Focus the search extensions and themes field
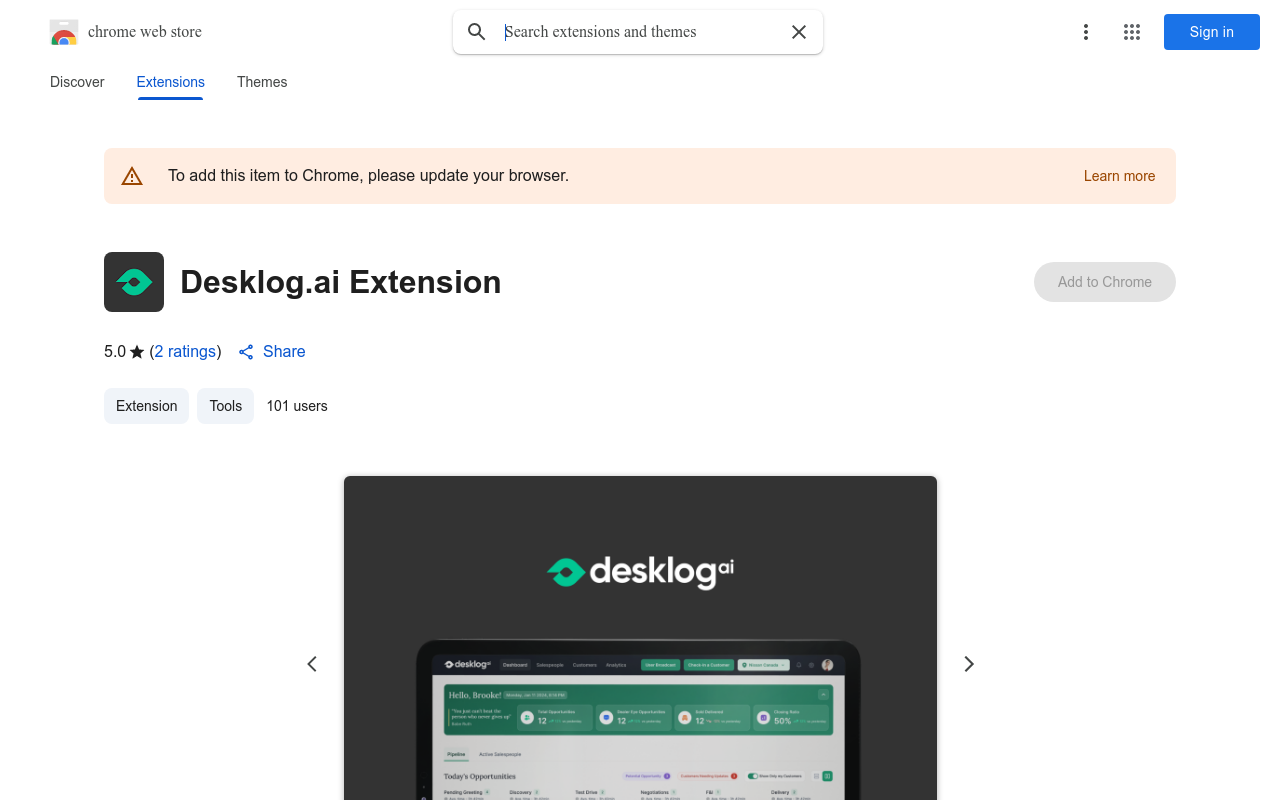 tap(640, 32)
